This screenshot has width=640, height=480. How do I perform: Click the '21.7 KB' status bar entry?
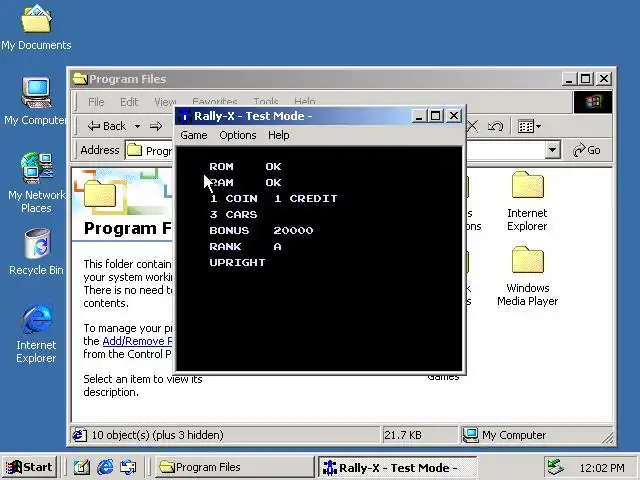[x=403, y=435]
